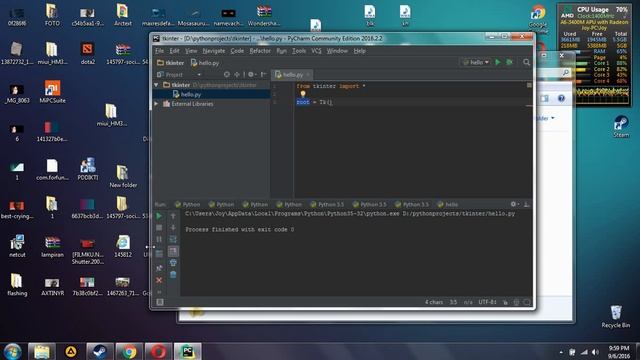Viewport: 640px width, 360px height.
Task: Click the help icon in background Explorer window
Action: click(561, 98)
